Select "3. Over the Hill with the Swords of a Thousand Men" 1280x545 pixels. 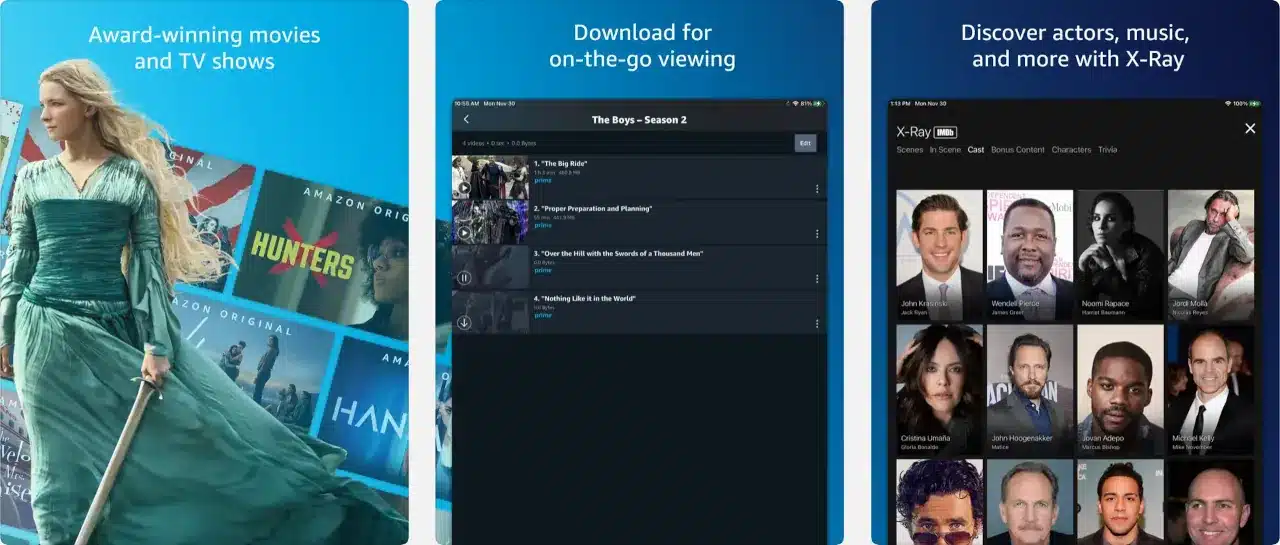[618, 254]
